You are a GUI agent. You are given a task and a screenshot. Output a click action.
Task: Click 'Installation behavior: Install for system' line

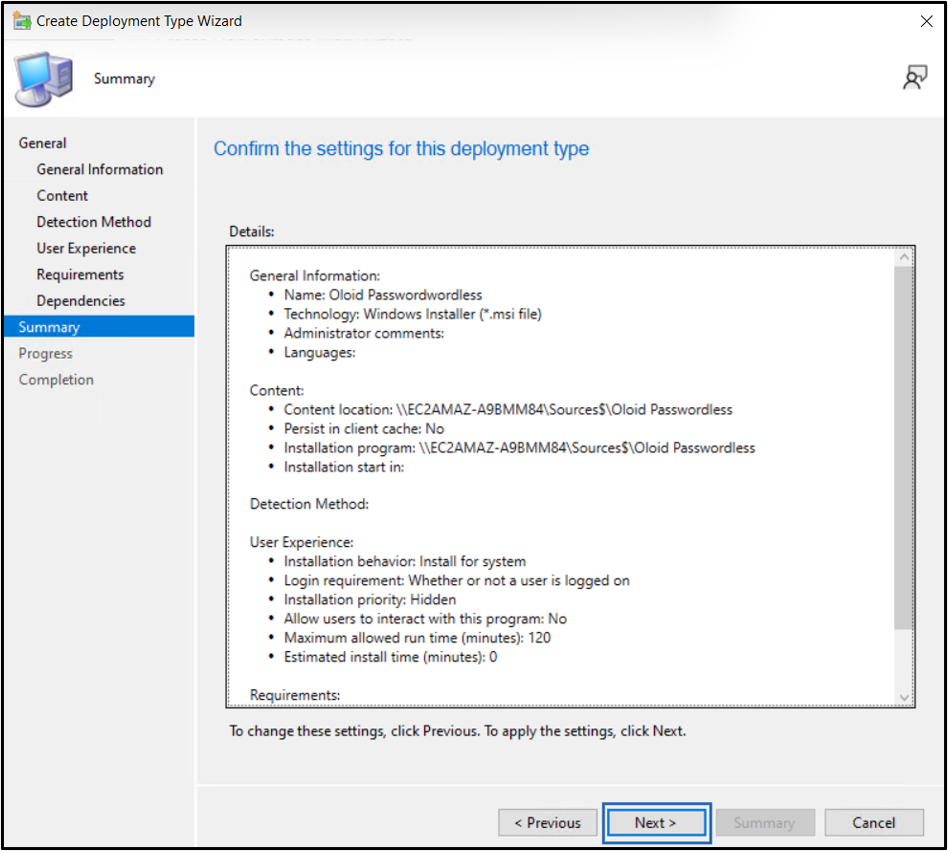[404, 561]
